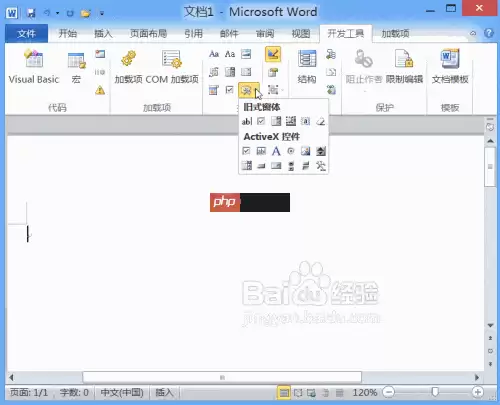Insert legacy drop-down form field
This screenshot has height=405, width=500.
[276, 121]
